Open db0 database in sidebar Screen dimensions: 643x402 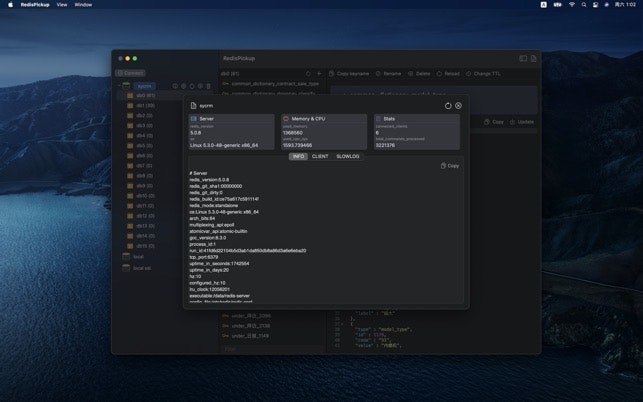(146, 96)
